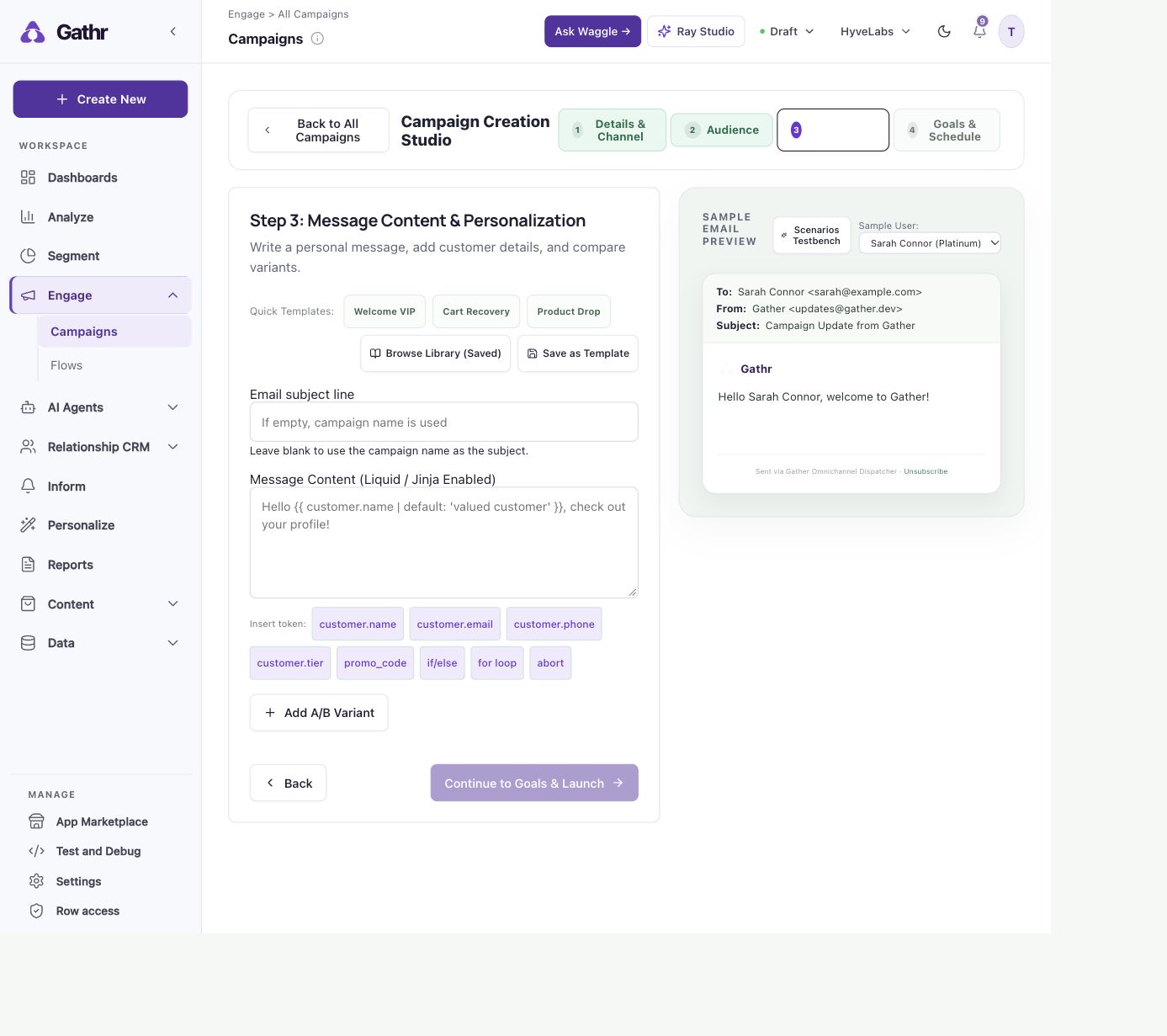
Task: Click the Reports document icon
Action: (28, 565)
